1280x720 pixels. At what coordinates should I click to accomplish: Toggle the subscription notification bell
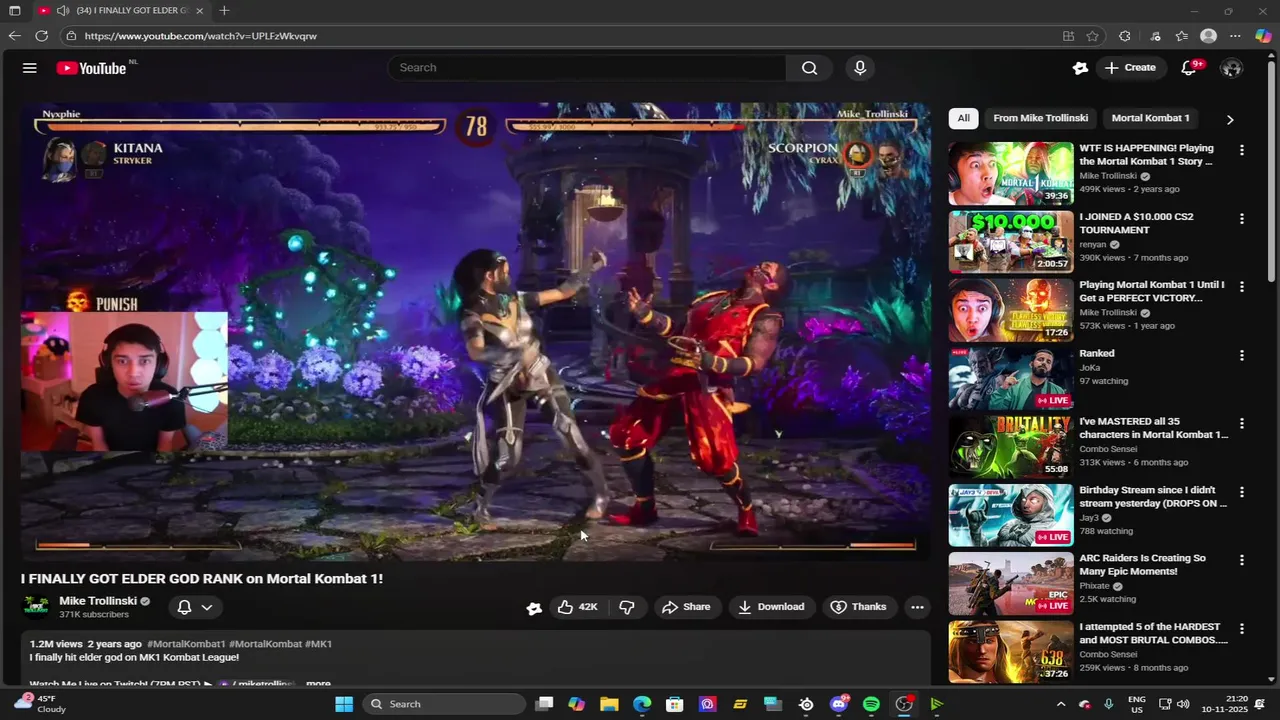(x=184, y=607)
